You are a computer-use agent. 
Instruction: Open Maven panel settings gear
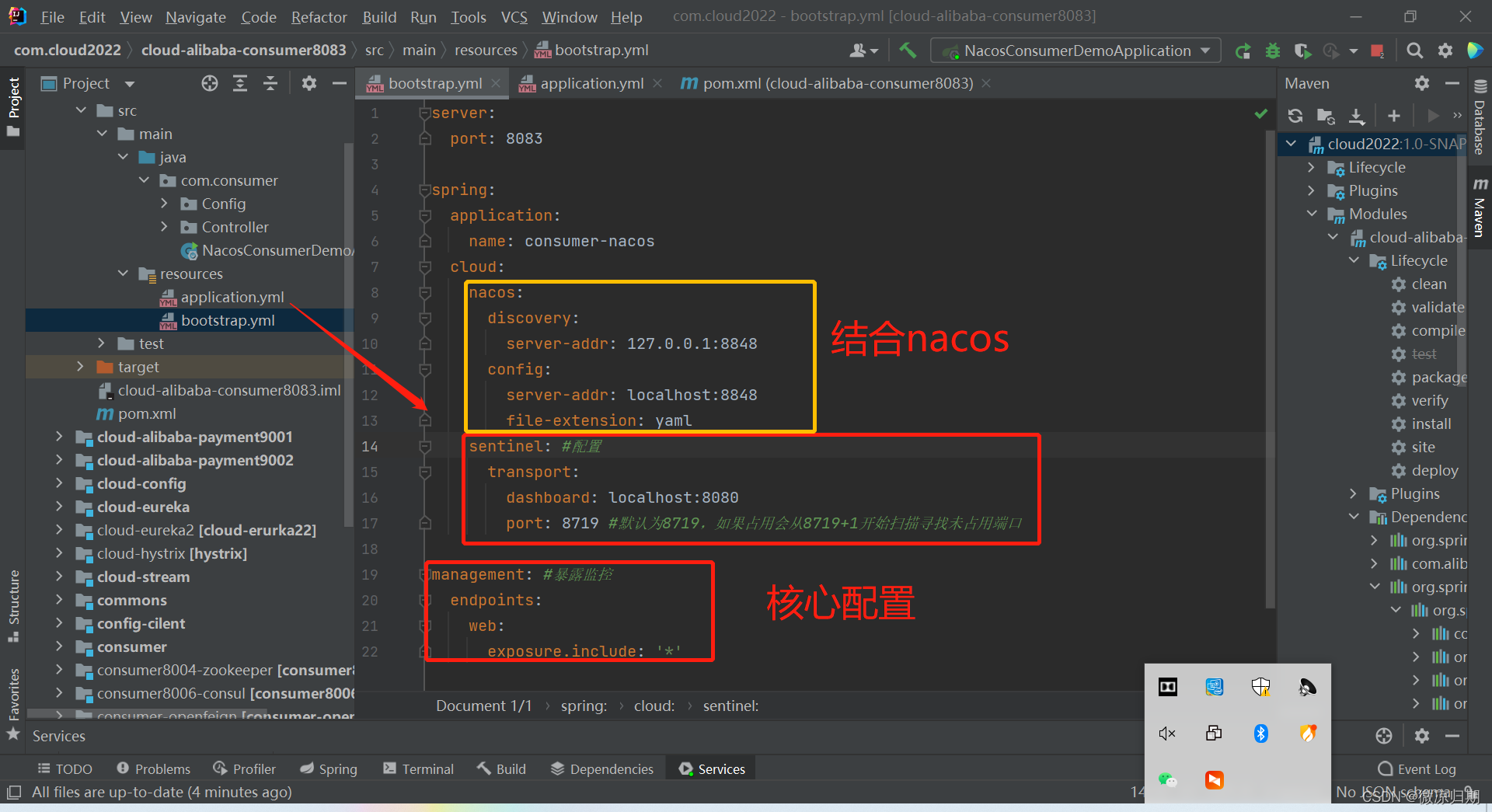[x=1422, y=83]
